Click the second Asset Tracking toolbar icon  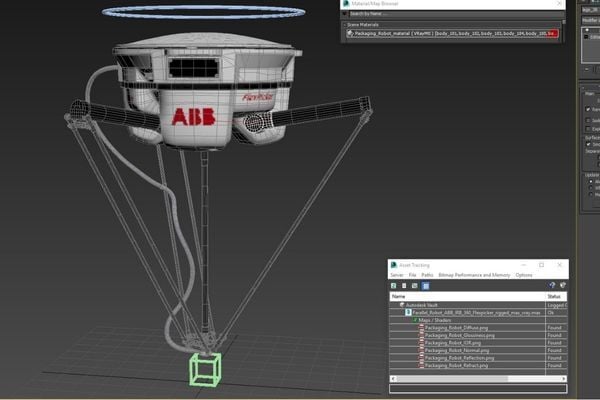coord(403,285)
